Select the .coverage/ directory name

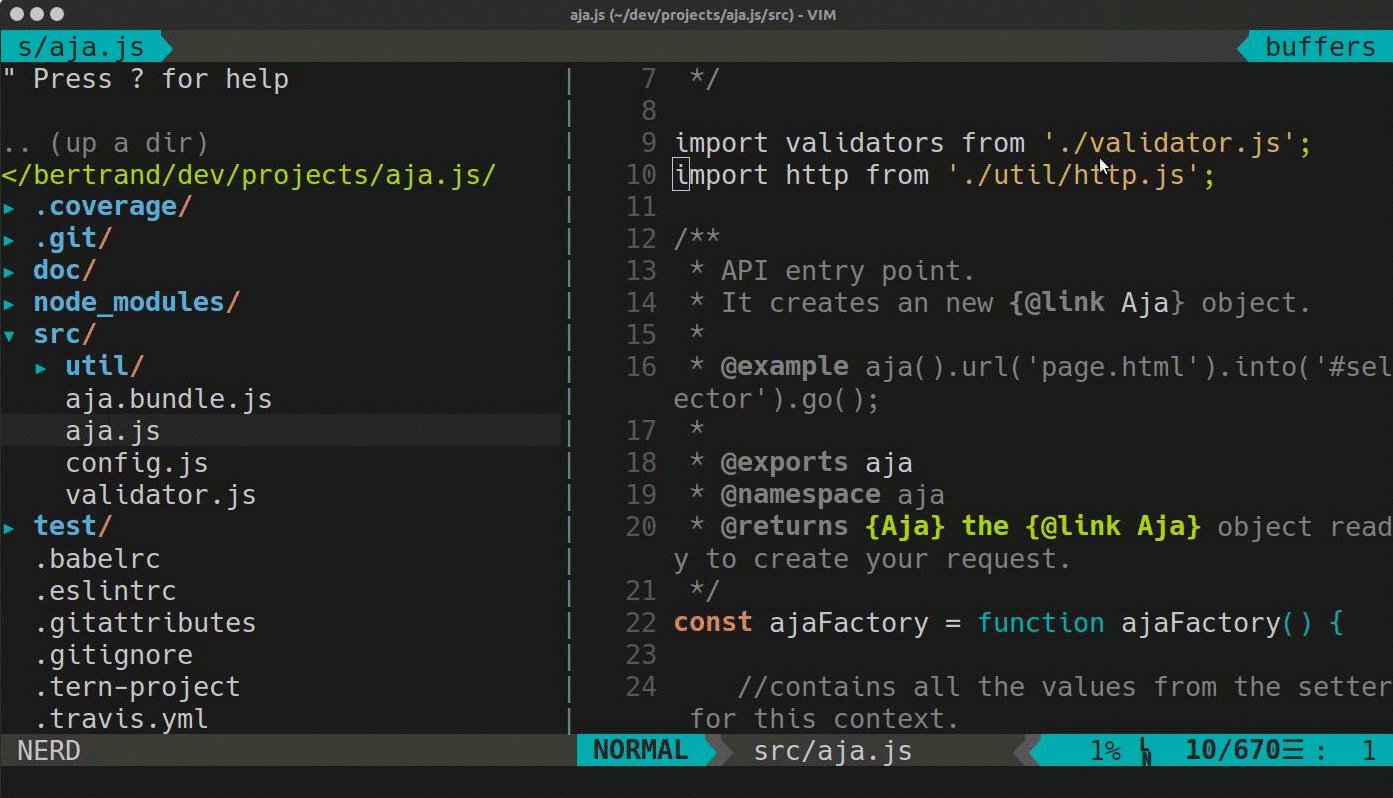coord(113,207)
